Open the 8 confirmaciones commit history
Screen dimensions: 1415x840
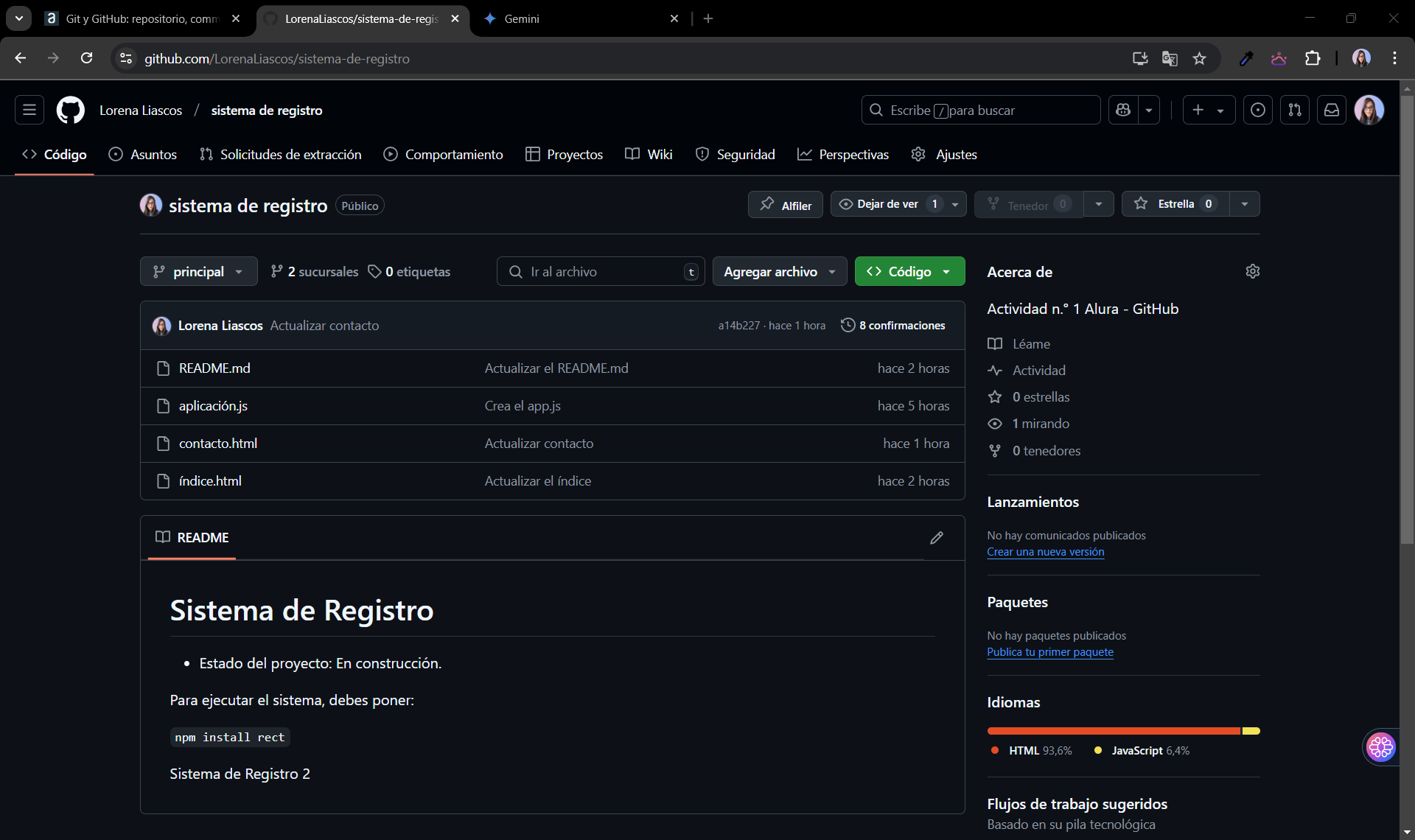click(x=893, y=325)
